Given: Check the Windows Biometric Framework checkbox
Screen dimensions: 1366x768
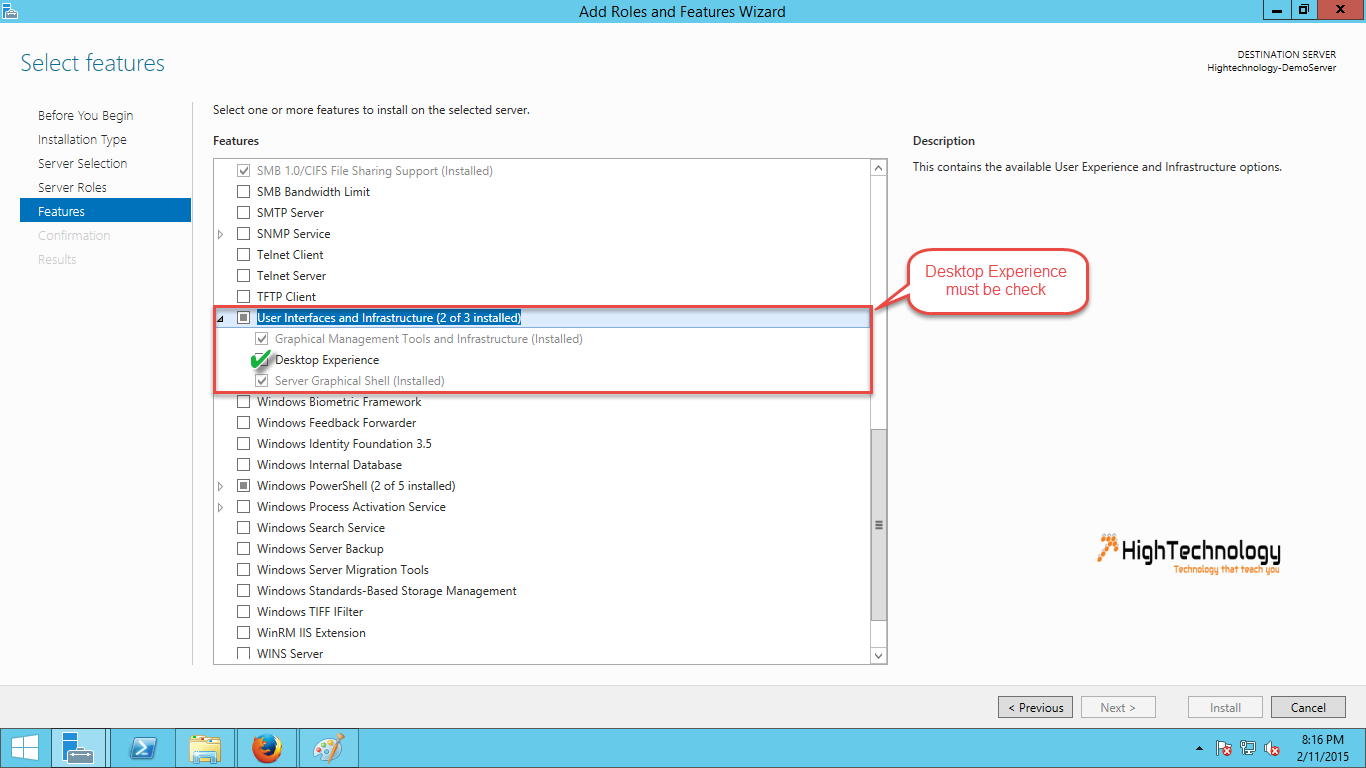Looking at the screenshot, I should pos(243,402).
